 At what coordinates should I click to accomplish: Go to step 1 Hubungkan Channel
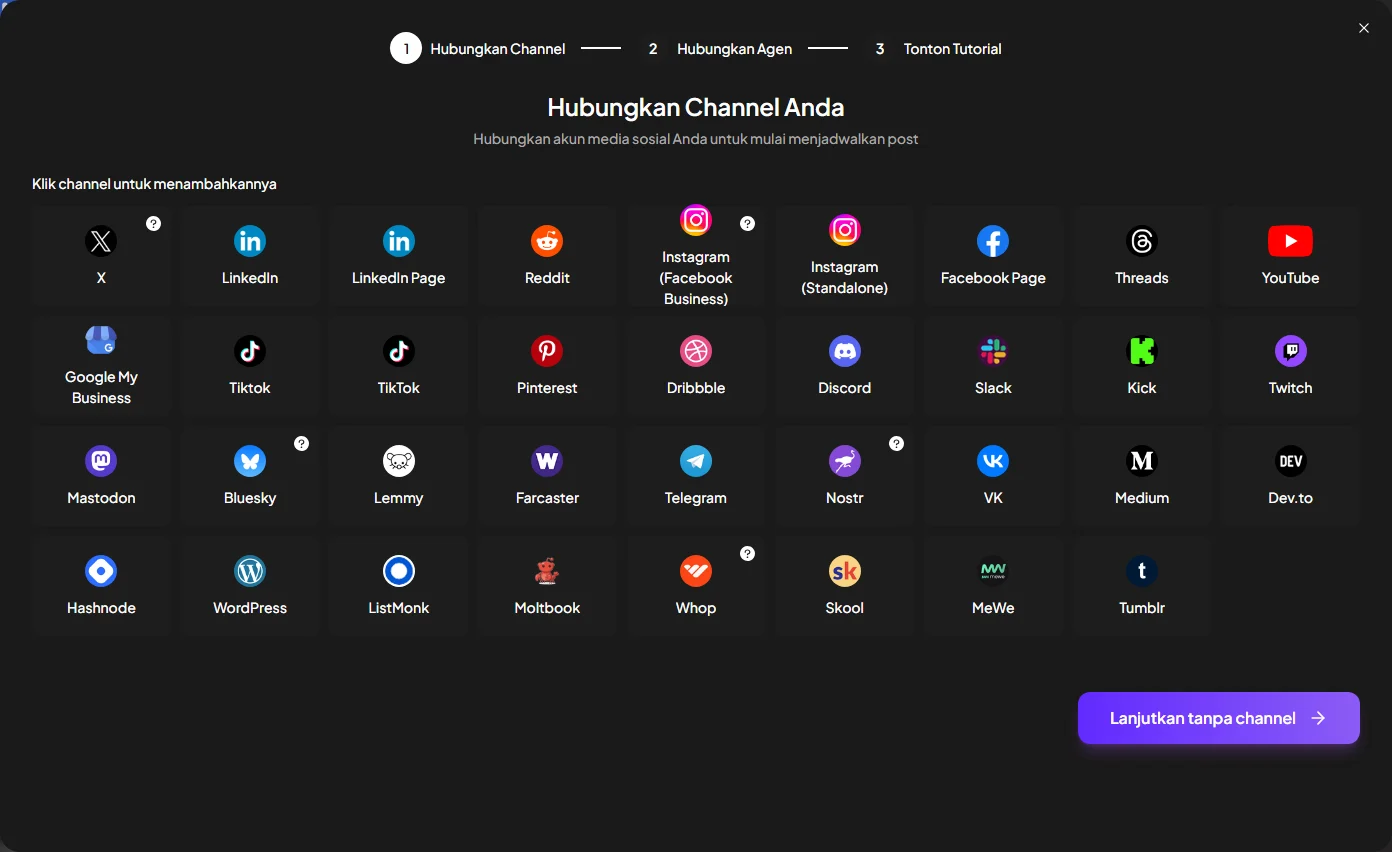click(478, 49)
